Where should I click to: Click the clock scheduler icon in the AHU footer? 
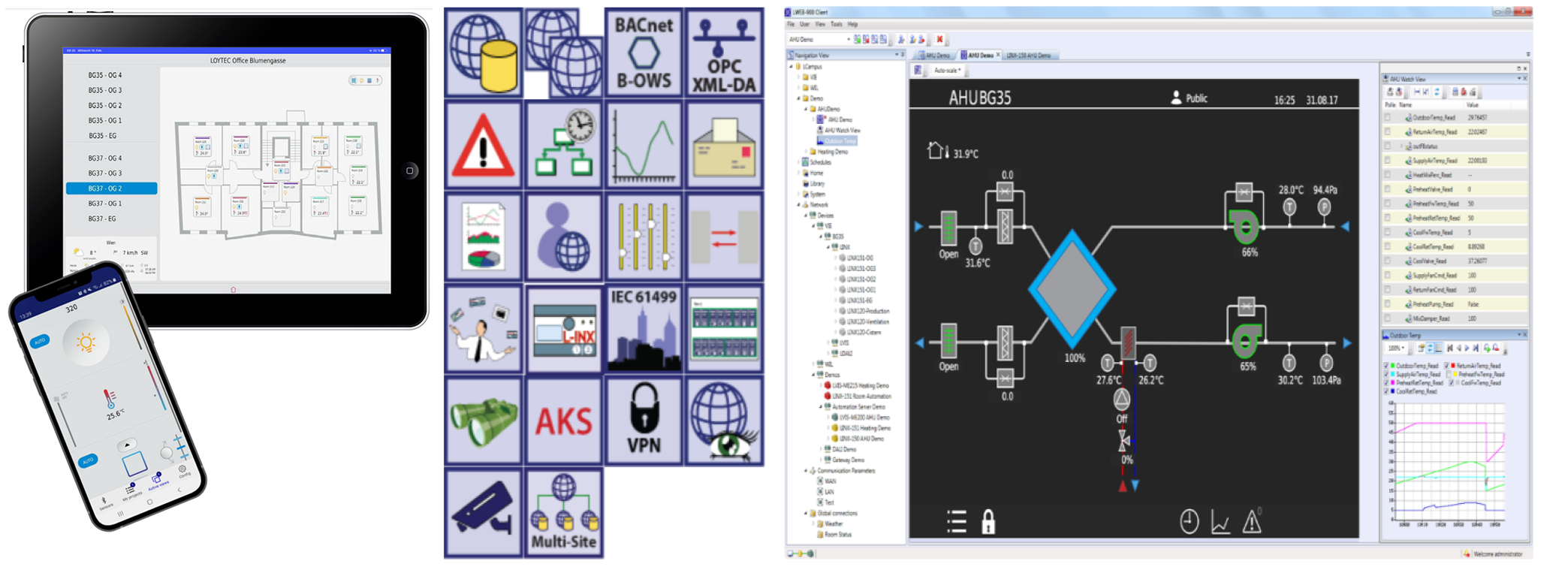[1189, 521]
